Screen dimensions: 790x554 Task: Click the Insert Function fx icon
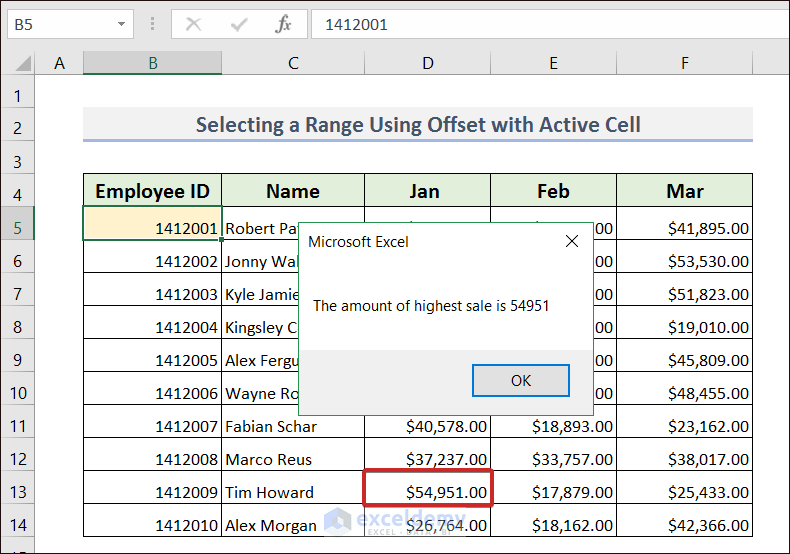coord(283,24)
